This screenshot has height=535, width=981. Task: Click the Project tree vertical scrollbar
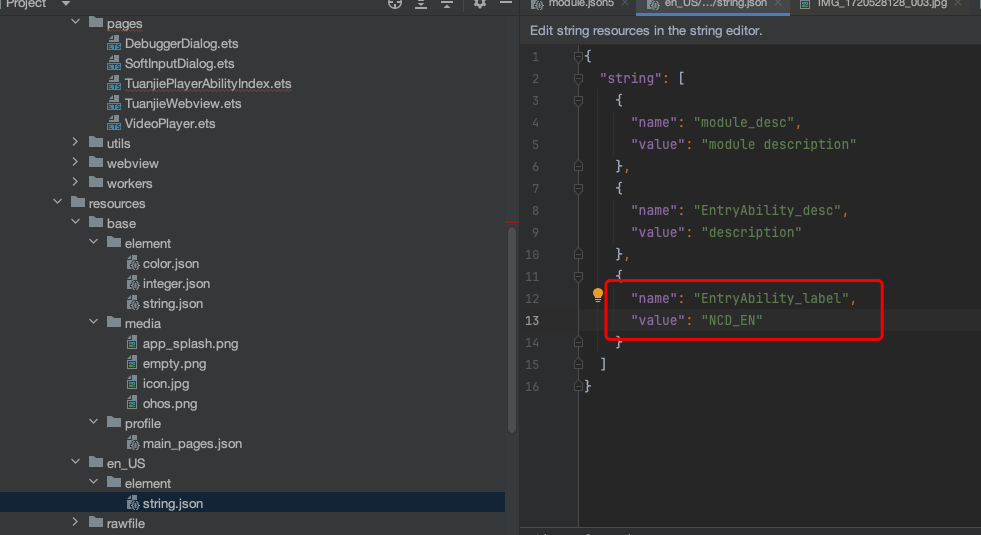pos(512,330)
